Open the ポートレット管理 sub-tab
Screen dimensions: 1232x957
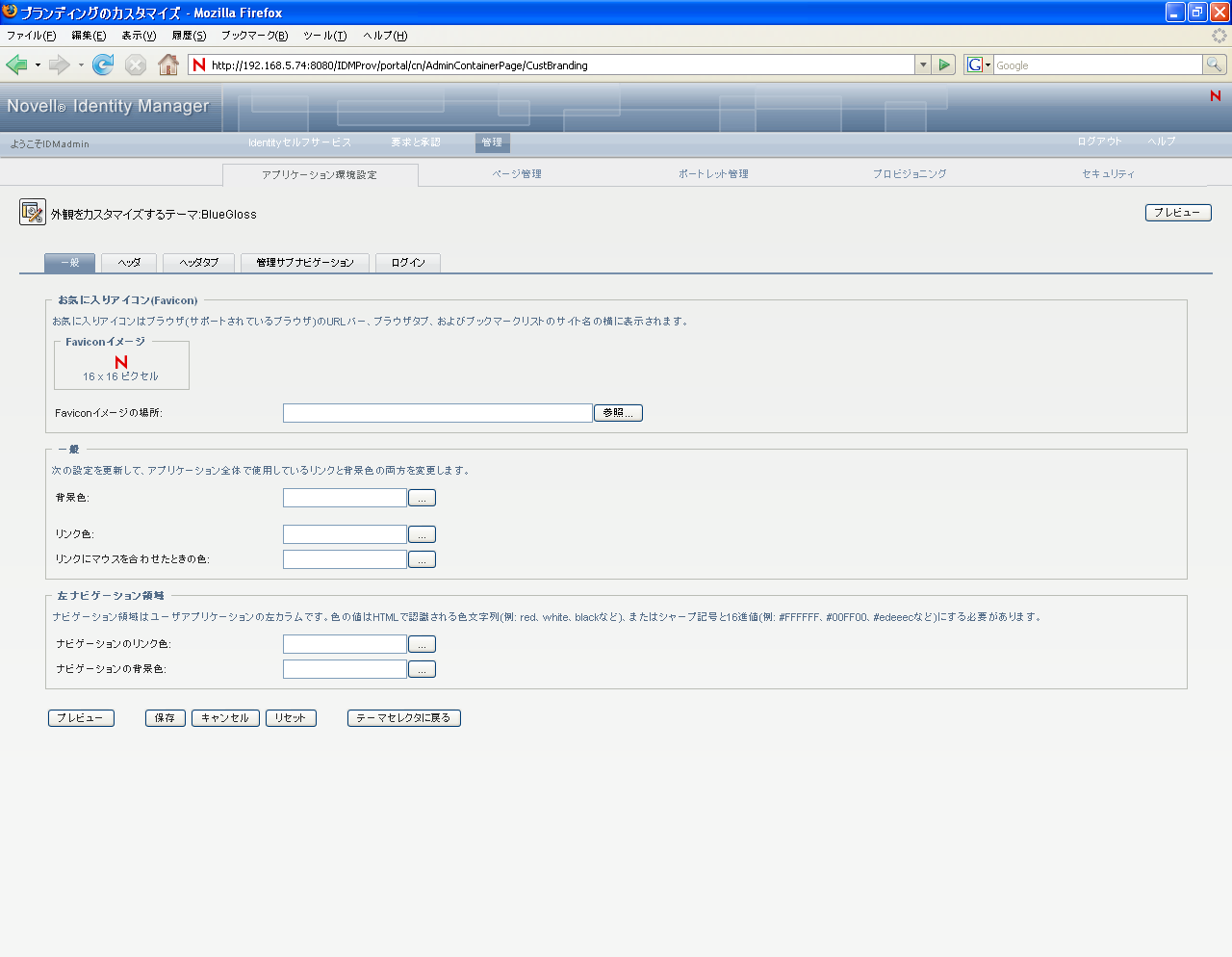pyautogui.click(x=713, y=174)
